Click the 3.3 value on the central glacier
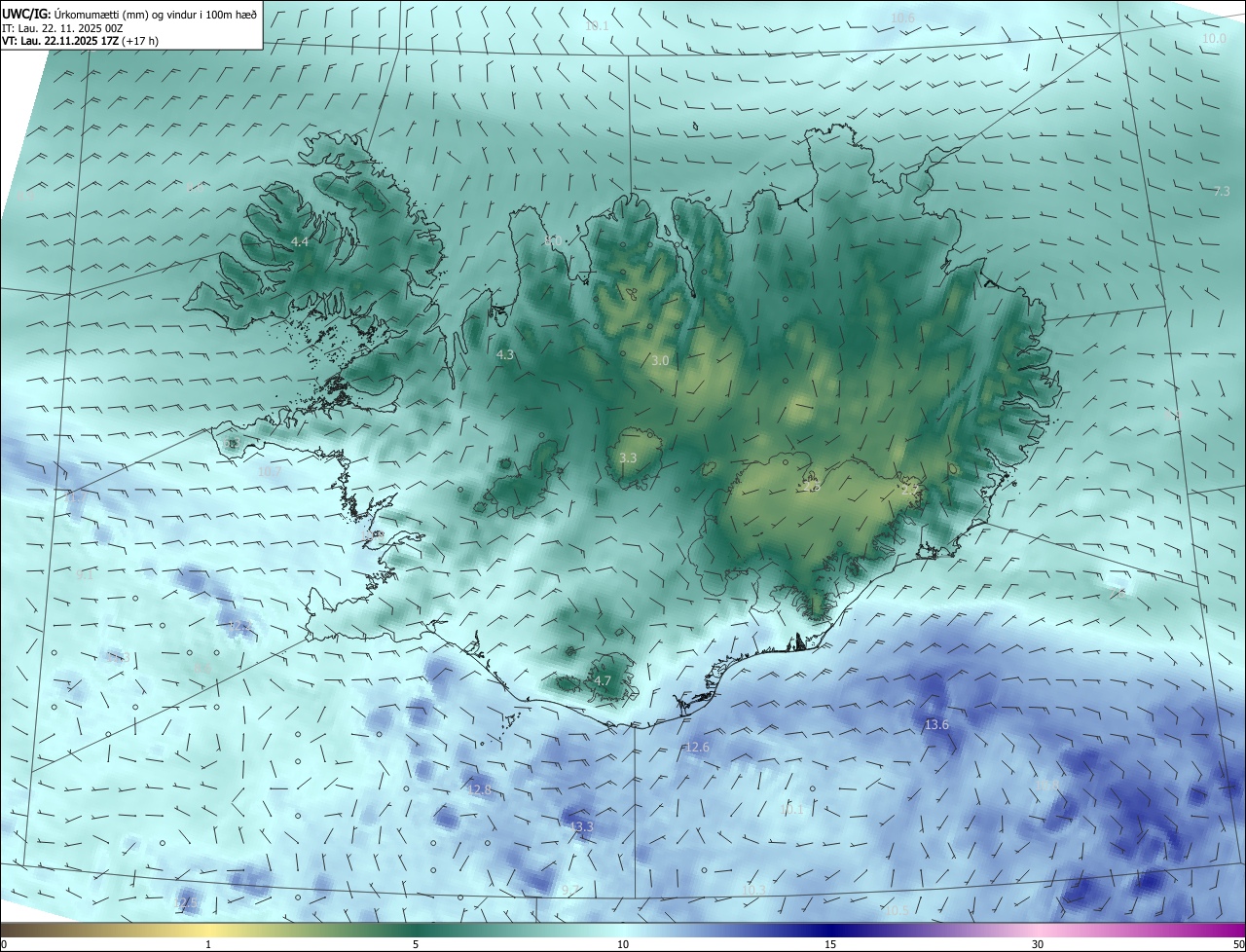 point(628,458)
